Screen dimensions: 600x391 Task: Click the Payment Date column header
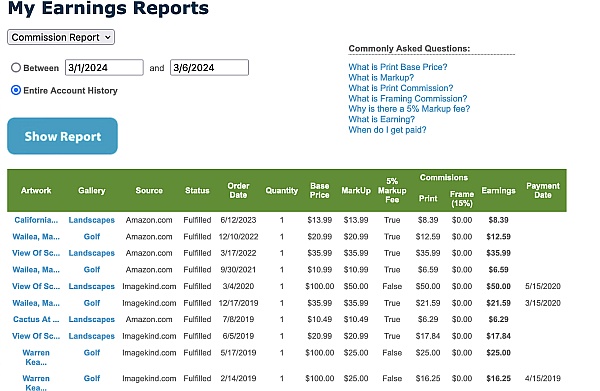coord(543,191)
